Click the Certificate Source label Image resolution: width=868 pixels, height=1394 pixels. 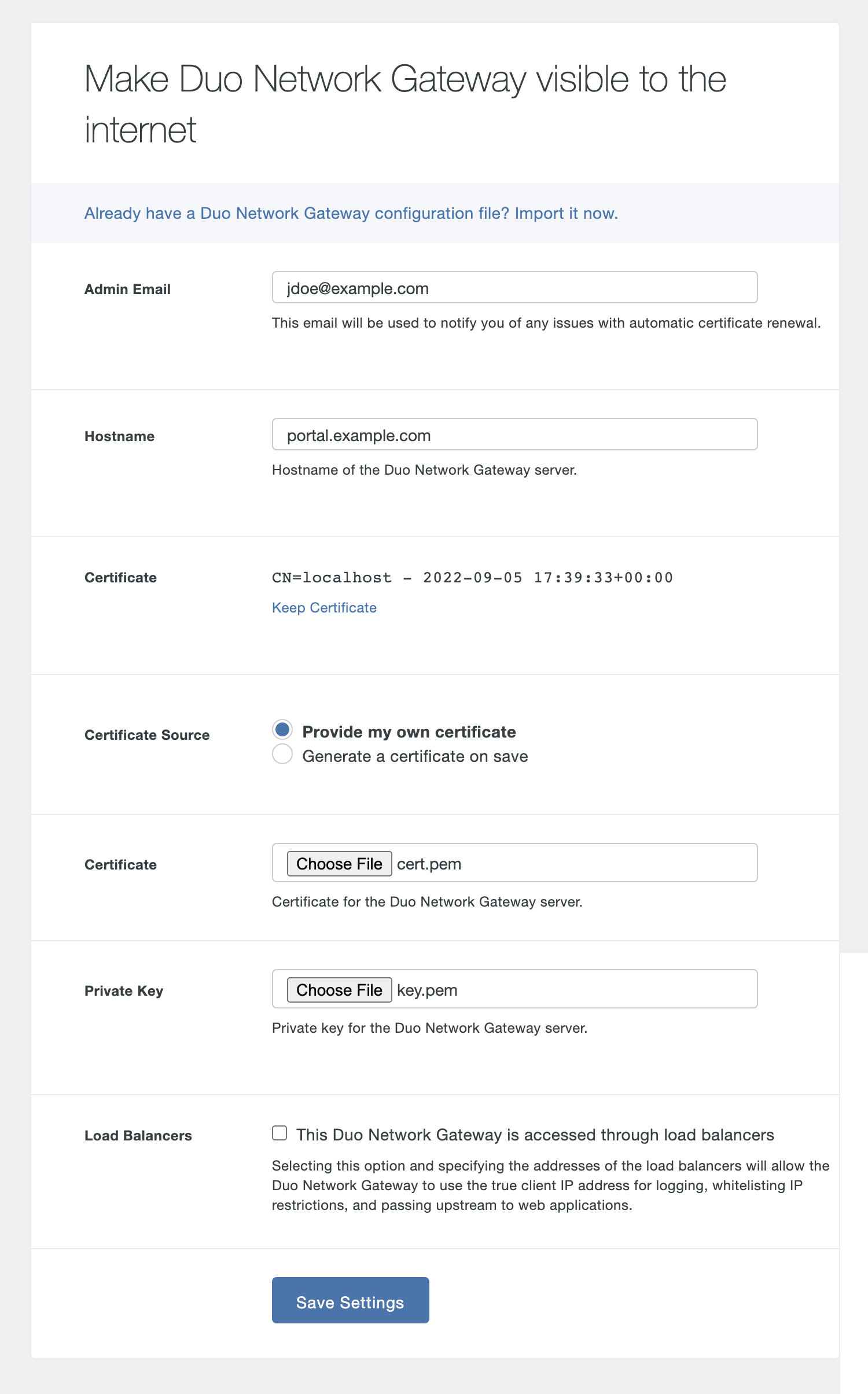click(x=147, y=735)
